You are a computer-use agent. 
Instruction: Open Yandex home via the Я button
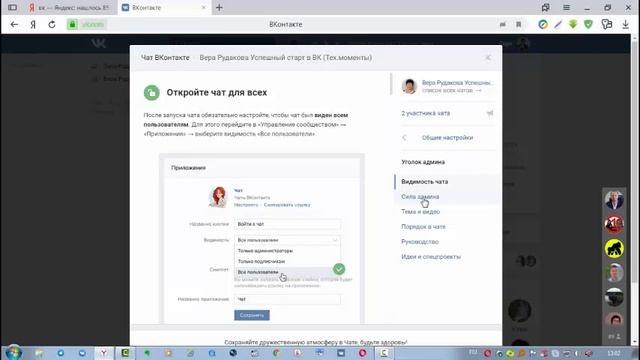[33, 24]
